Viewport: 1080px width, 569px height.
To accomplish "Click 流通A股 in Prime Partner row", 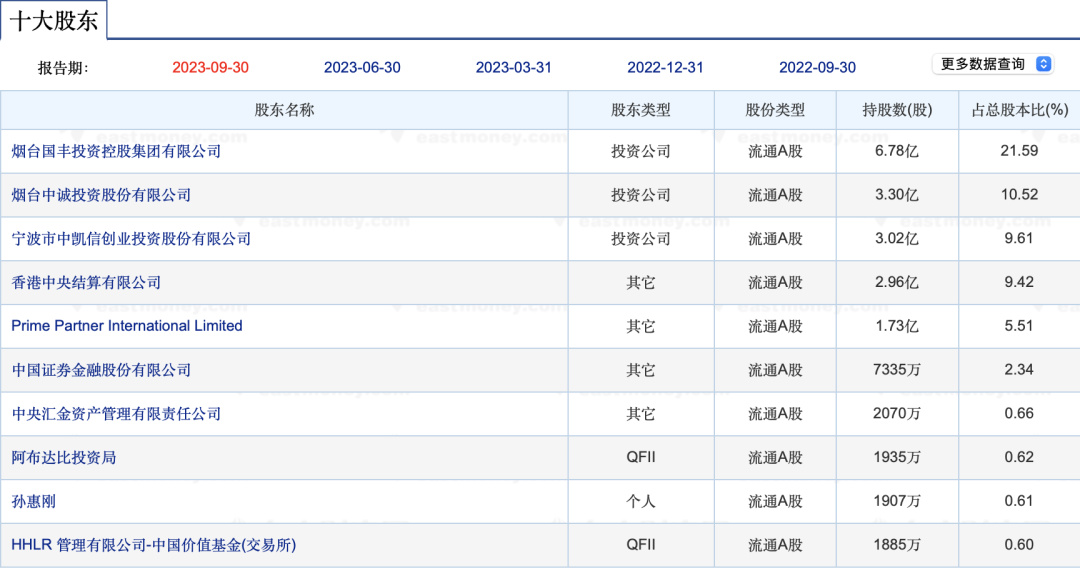I will (775, 326).
